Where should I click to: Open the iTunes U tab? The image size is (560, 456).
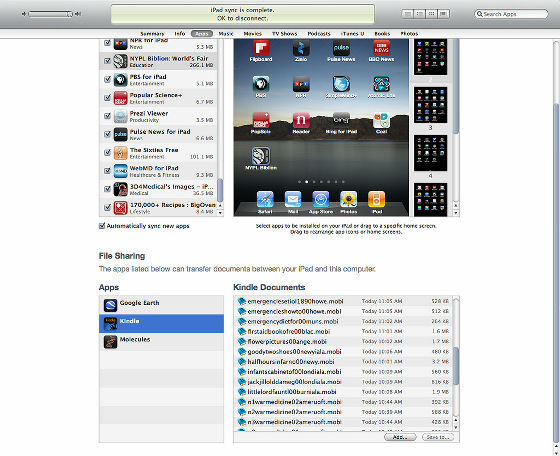pos(352,34)
